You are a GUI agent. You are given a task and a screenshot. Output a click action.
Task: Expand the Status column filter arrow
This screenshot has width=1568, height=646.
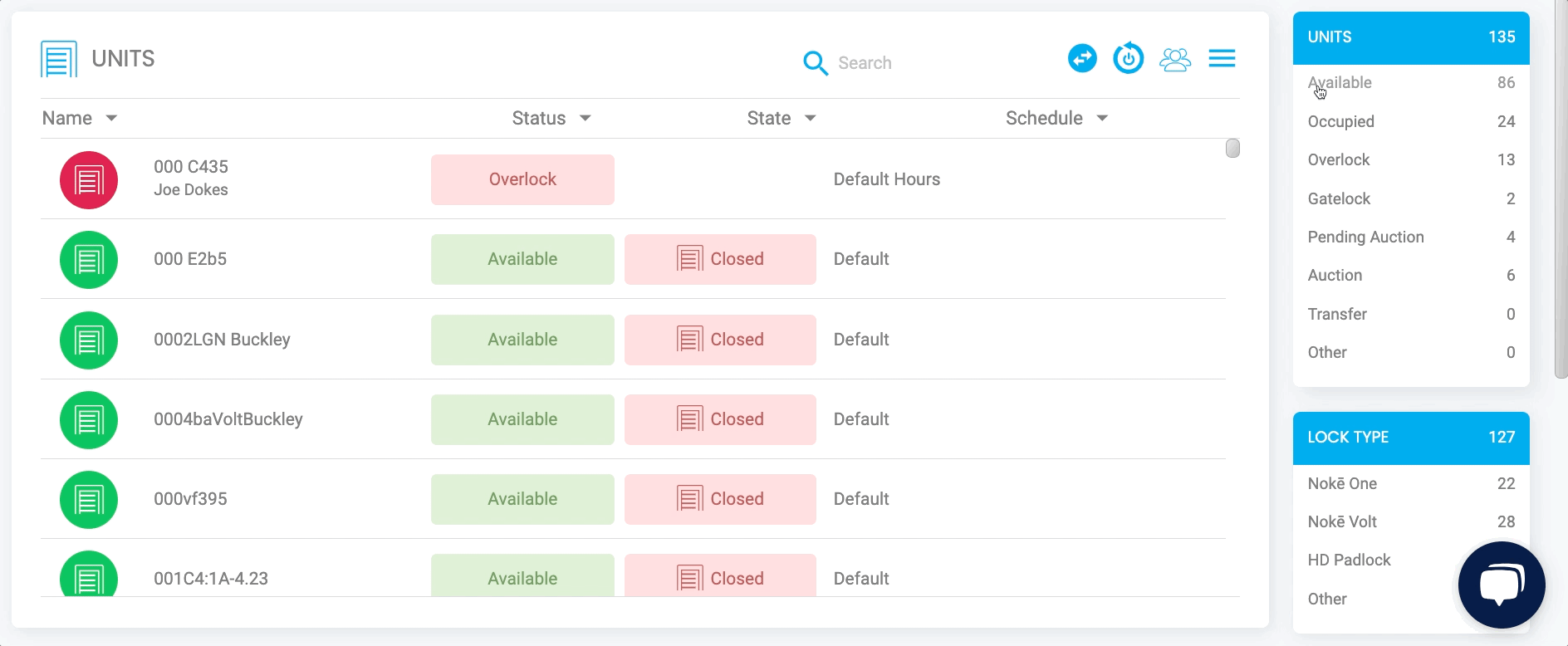pos(586,119)
